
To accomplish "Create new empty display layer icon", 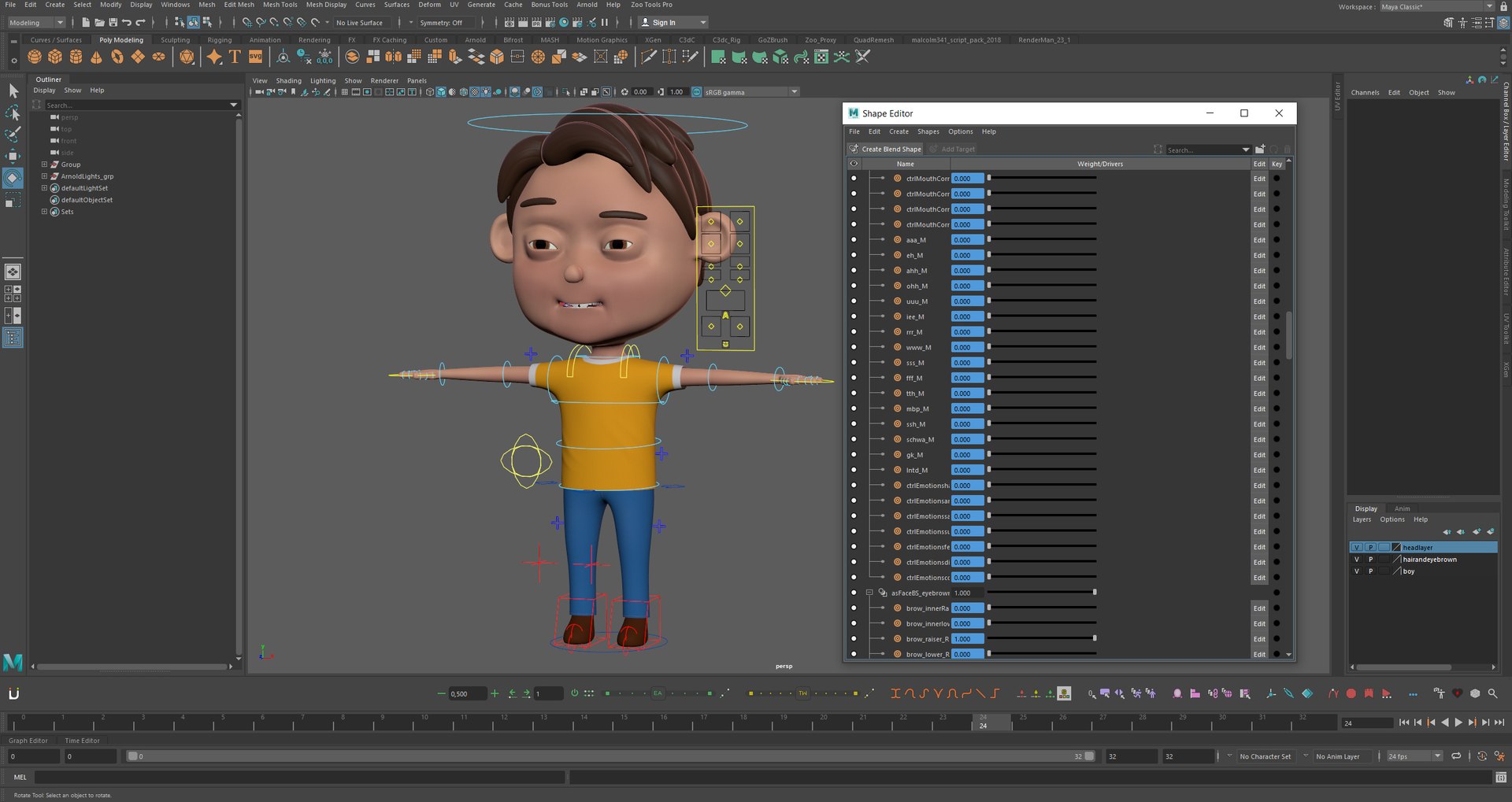I will point(1477,532).
